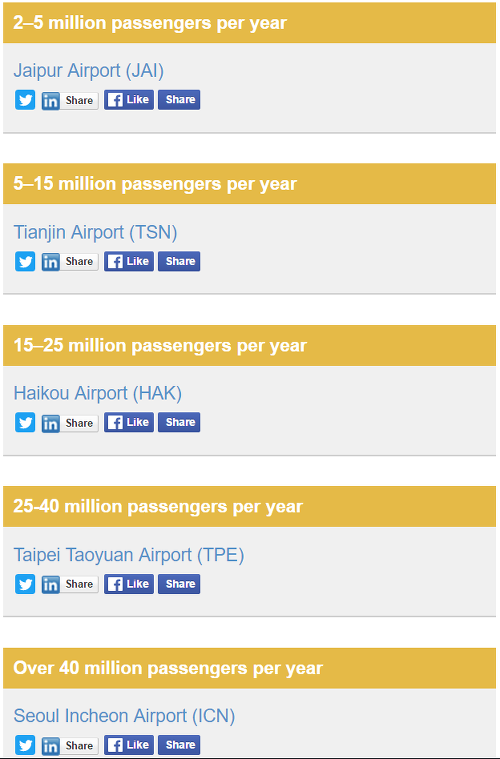Click Facebook Share under Haikou Airport
The image size is (500, 759).
tap(179, 422)
